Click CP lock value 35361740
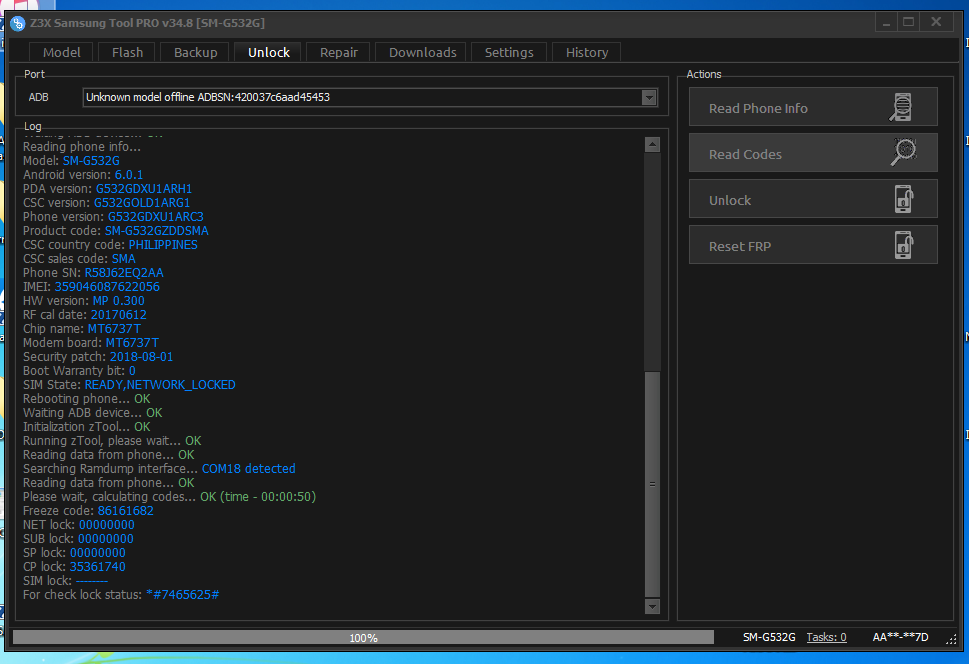Screen dimensions: 969x664 pos(98,567)
